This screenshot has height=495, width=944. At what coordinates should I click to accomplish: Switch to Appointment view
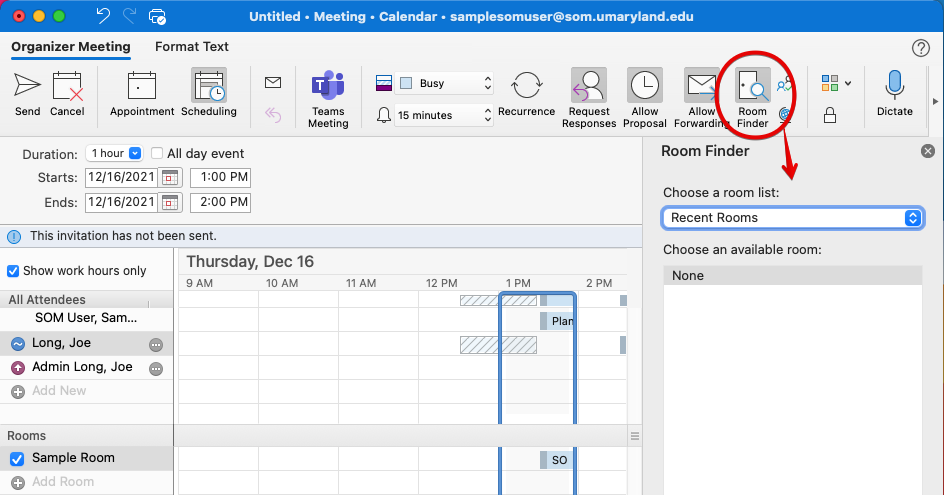click(x=142, y=93)
